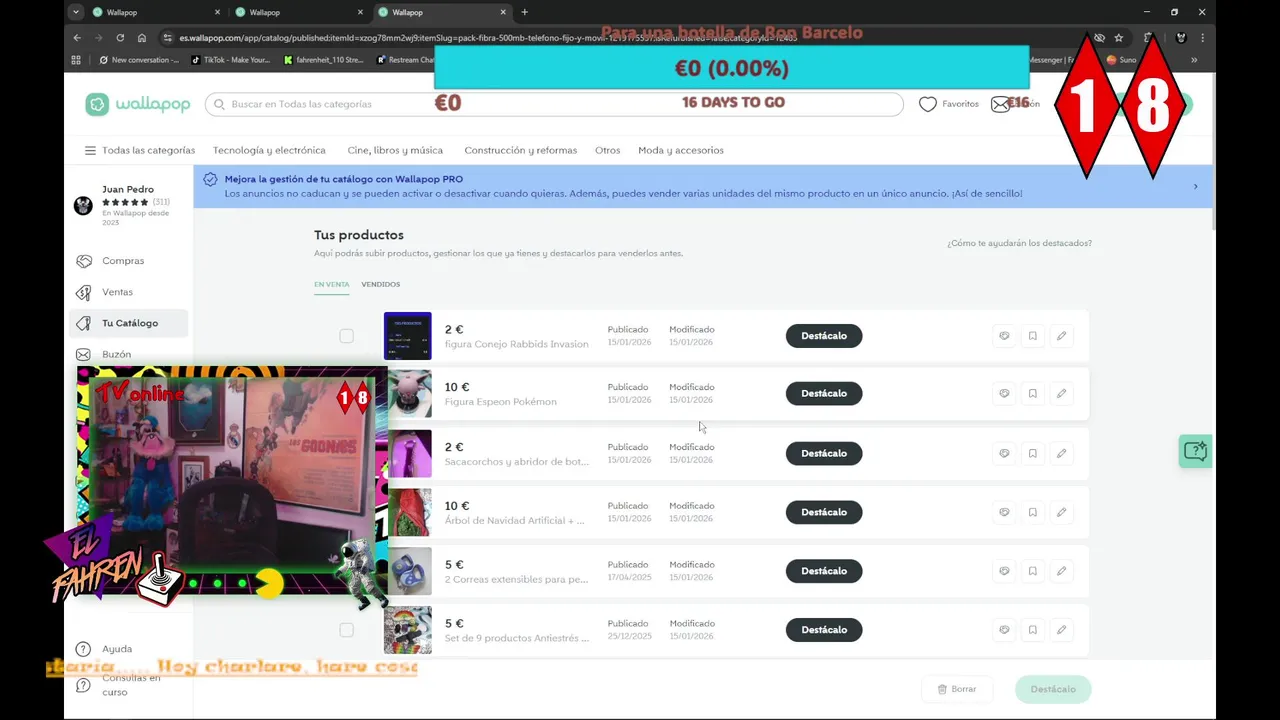
Task: Open pencil editor for the Sacacorchos listing
Action: (1061, 453)
